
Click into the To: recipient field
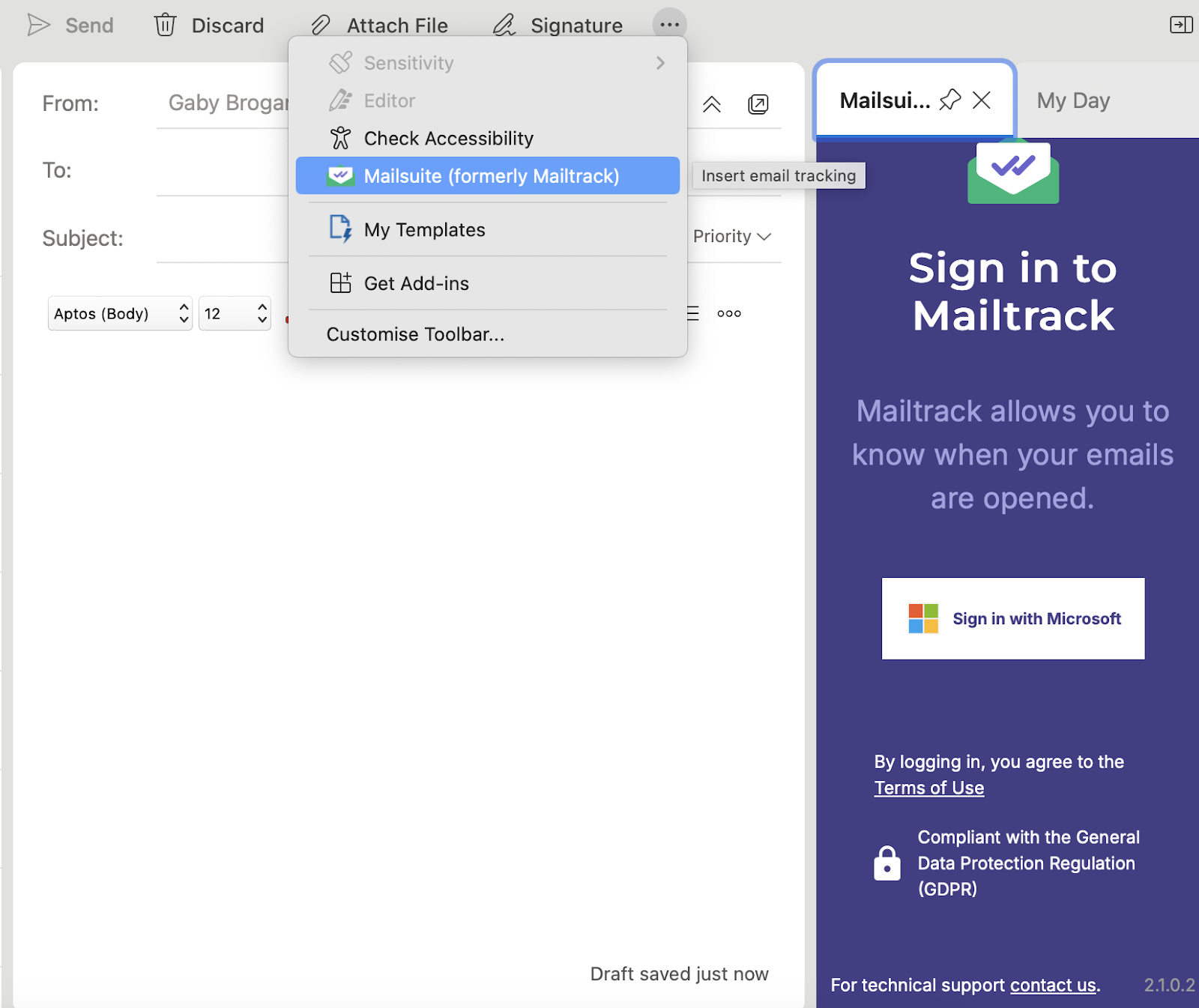[223, 170]
